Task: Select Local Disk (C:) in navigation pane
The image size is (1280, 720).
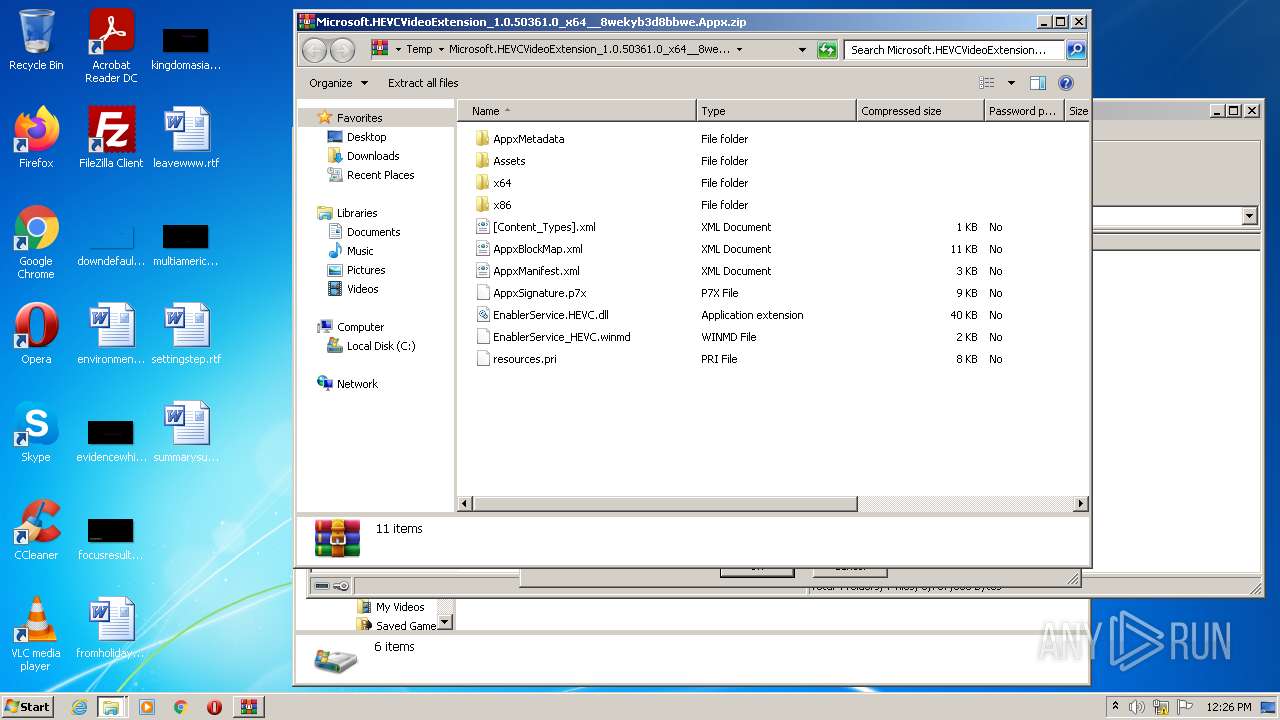Action: point(380,346)
